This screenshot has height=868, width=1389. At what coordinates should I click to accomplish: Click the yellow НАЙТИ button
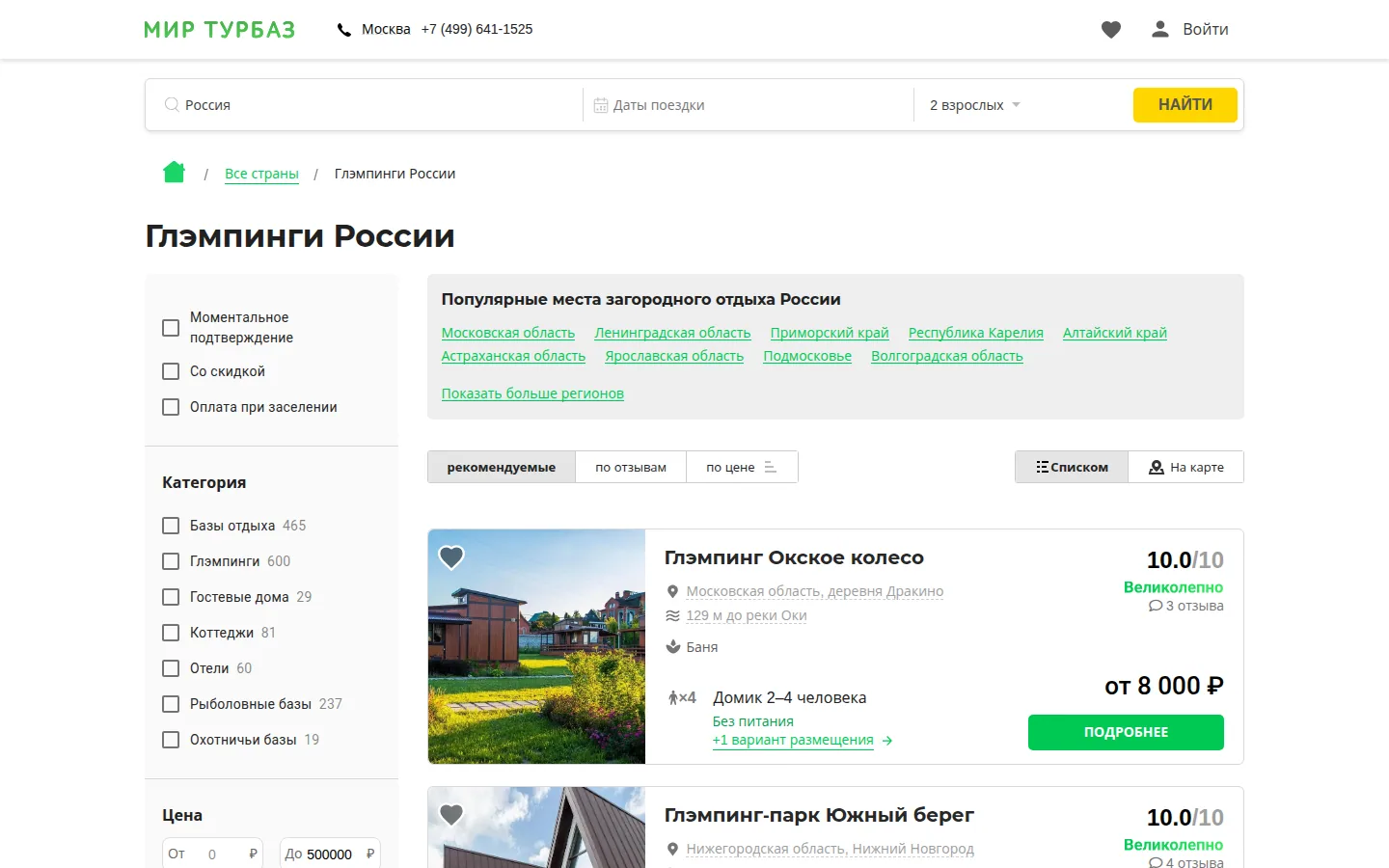tap(1185, 104)
